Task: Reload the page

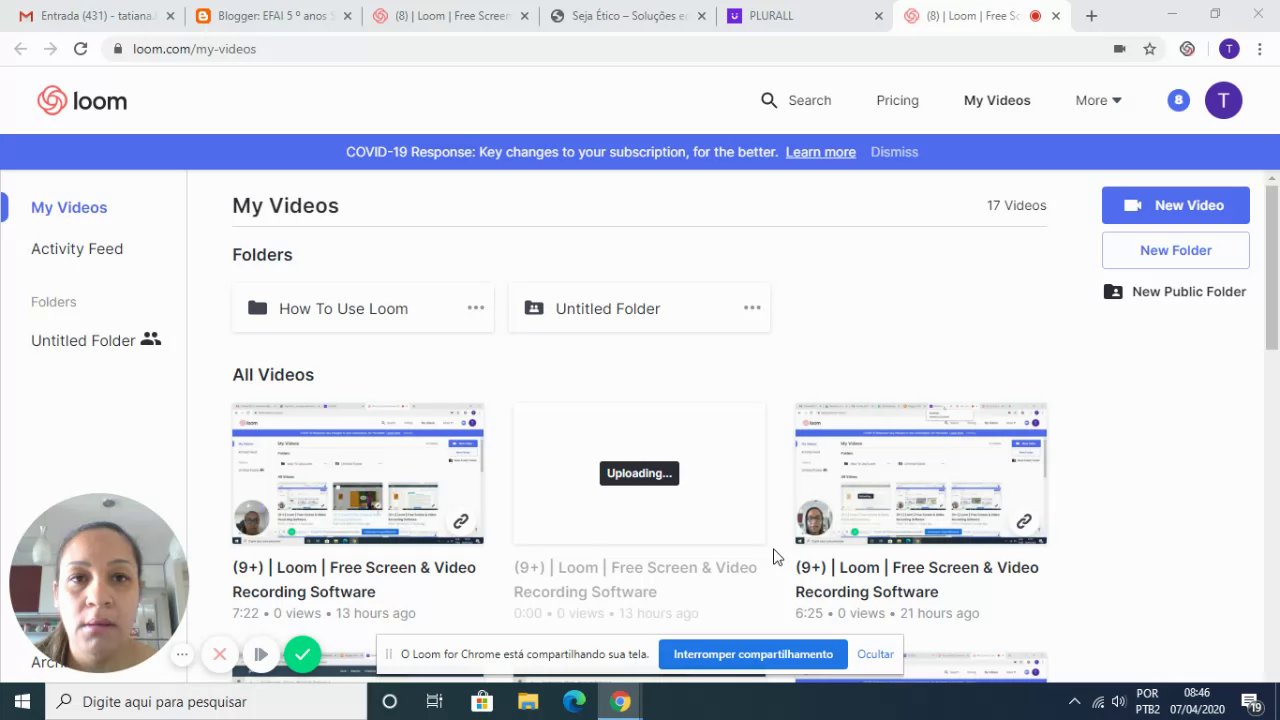Action: click(x=80, y=48)
